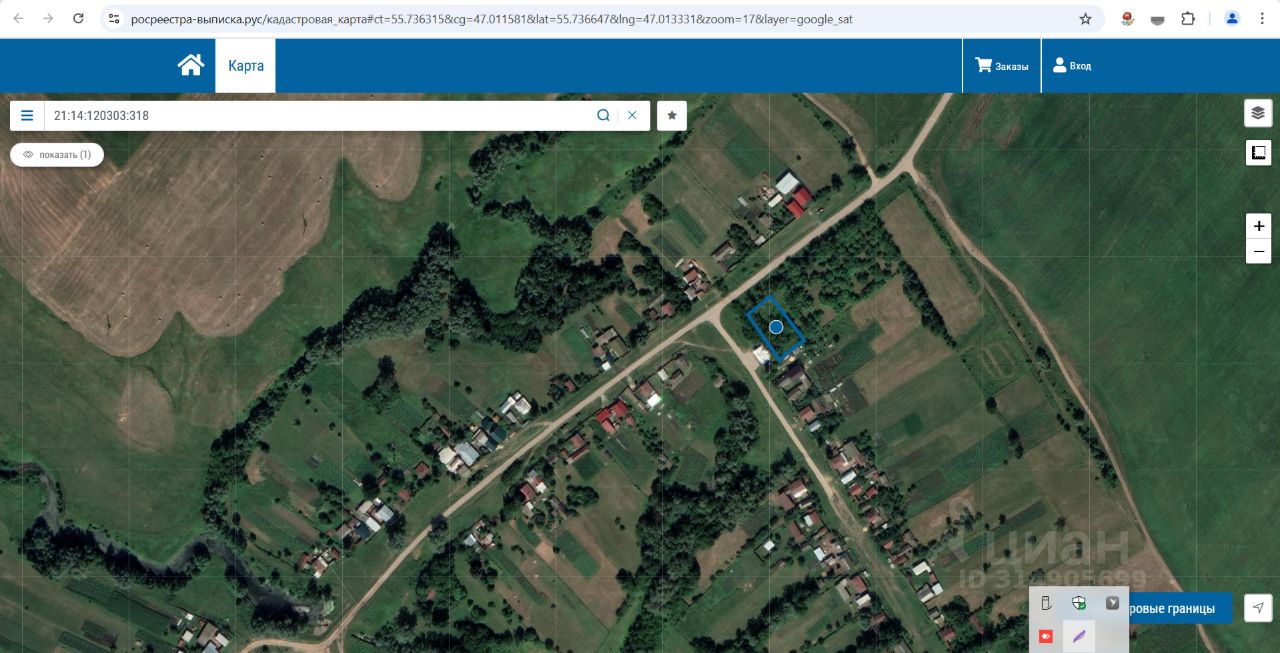Open the hamburger menu beside search
The image size is (1280, 653).
click(27, 116)
